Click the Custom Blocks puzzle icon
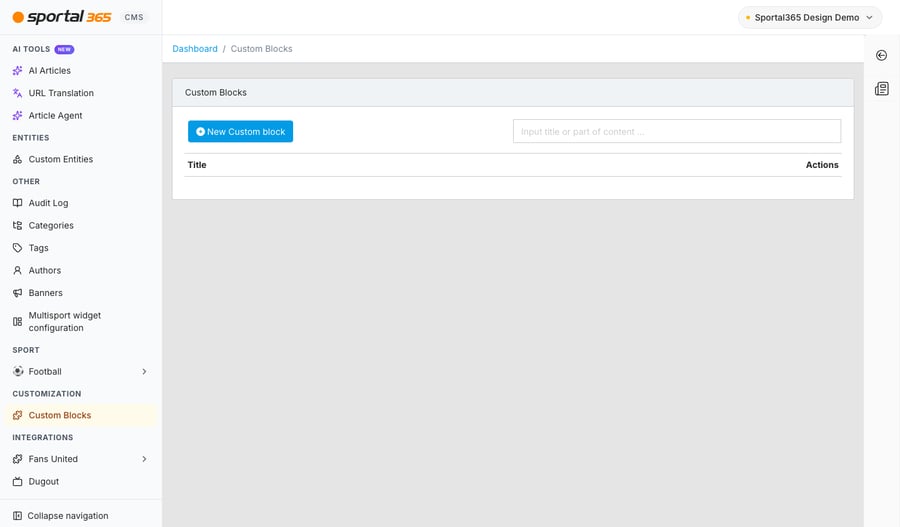Image resolution: width=900 pixels, height=527 pixels. [18, 415]
